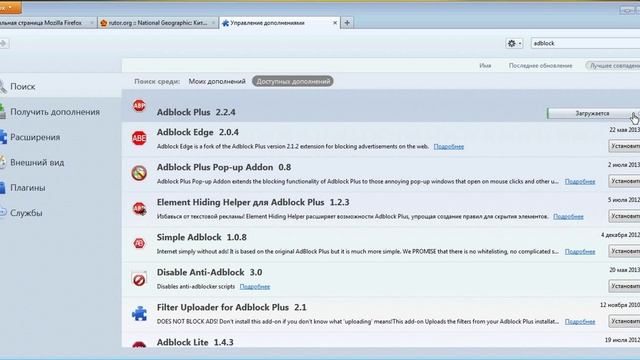Sort by Последнее обновление
This screenshot has height=360, width=640.
tap(540, 66)
